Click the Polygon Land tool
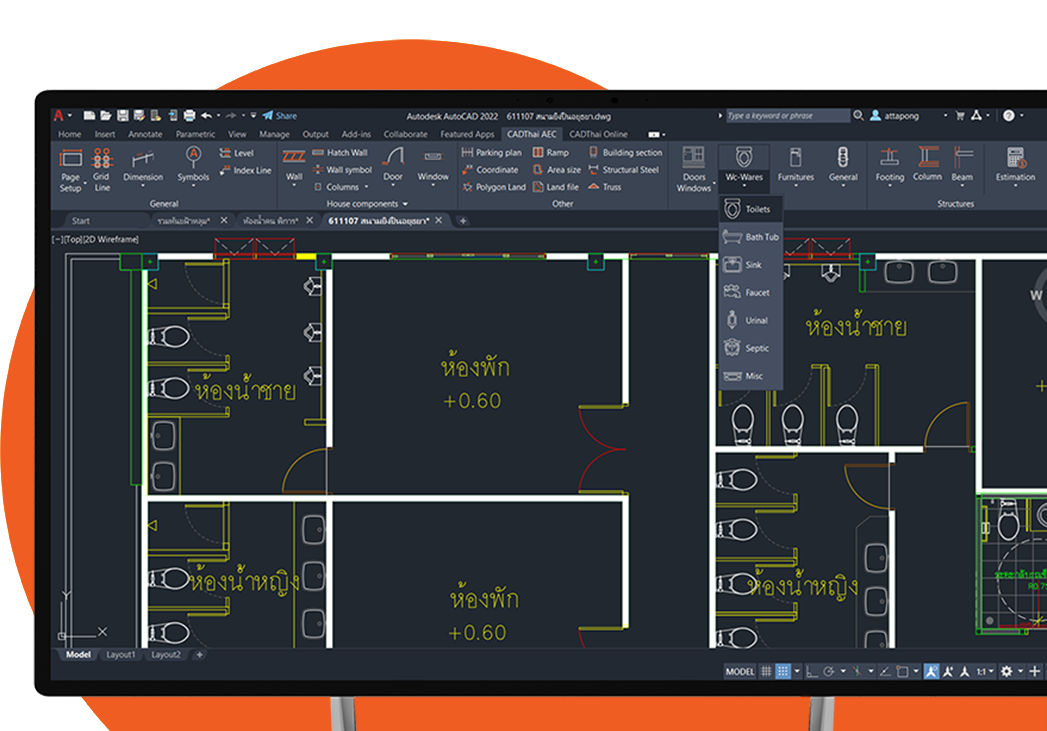The width and height of the screenshot is (1047, 731). pyautogui.click(x=494, y=187)
